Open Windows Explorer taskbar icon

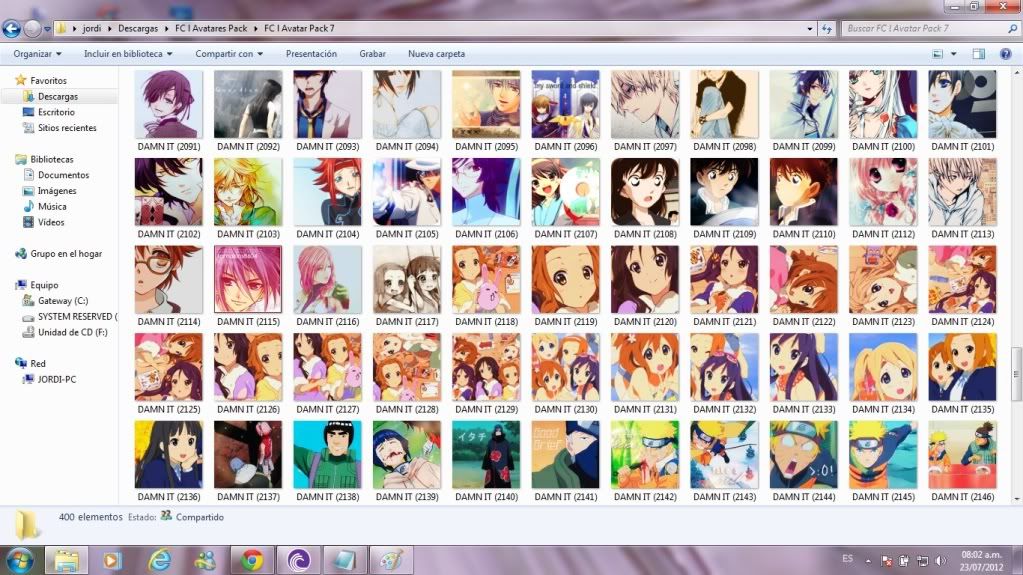[66, 561]
